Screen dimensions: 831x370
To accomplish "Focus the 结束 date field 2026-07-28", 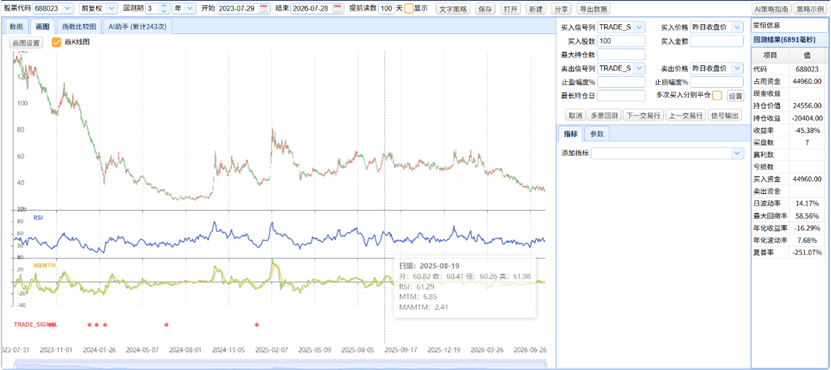I will pyautogui.click(x=312, y=8).
